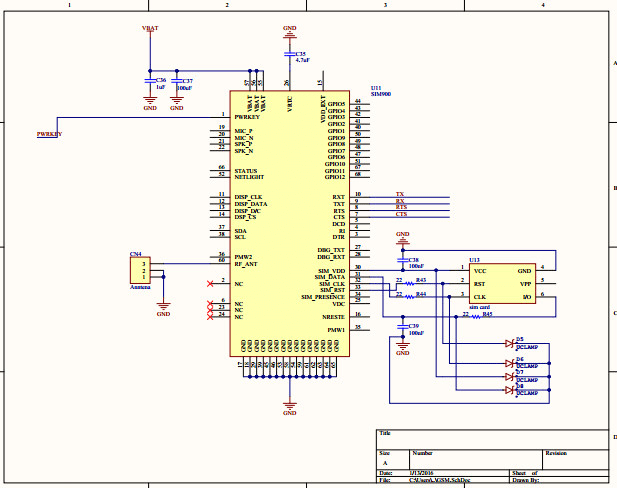This screenshot has width=617, height=488.
Task: Select the R45 22 ohm resistor
Action: pos(476,316)
